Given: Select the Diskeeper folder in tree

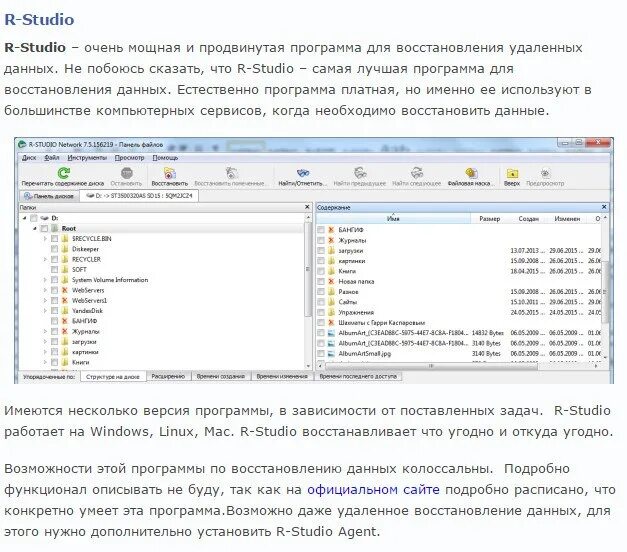Looking at the screenshot, I should [85, 249].
